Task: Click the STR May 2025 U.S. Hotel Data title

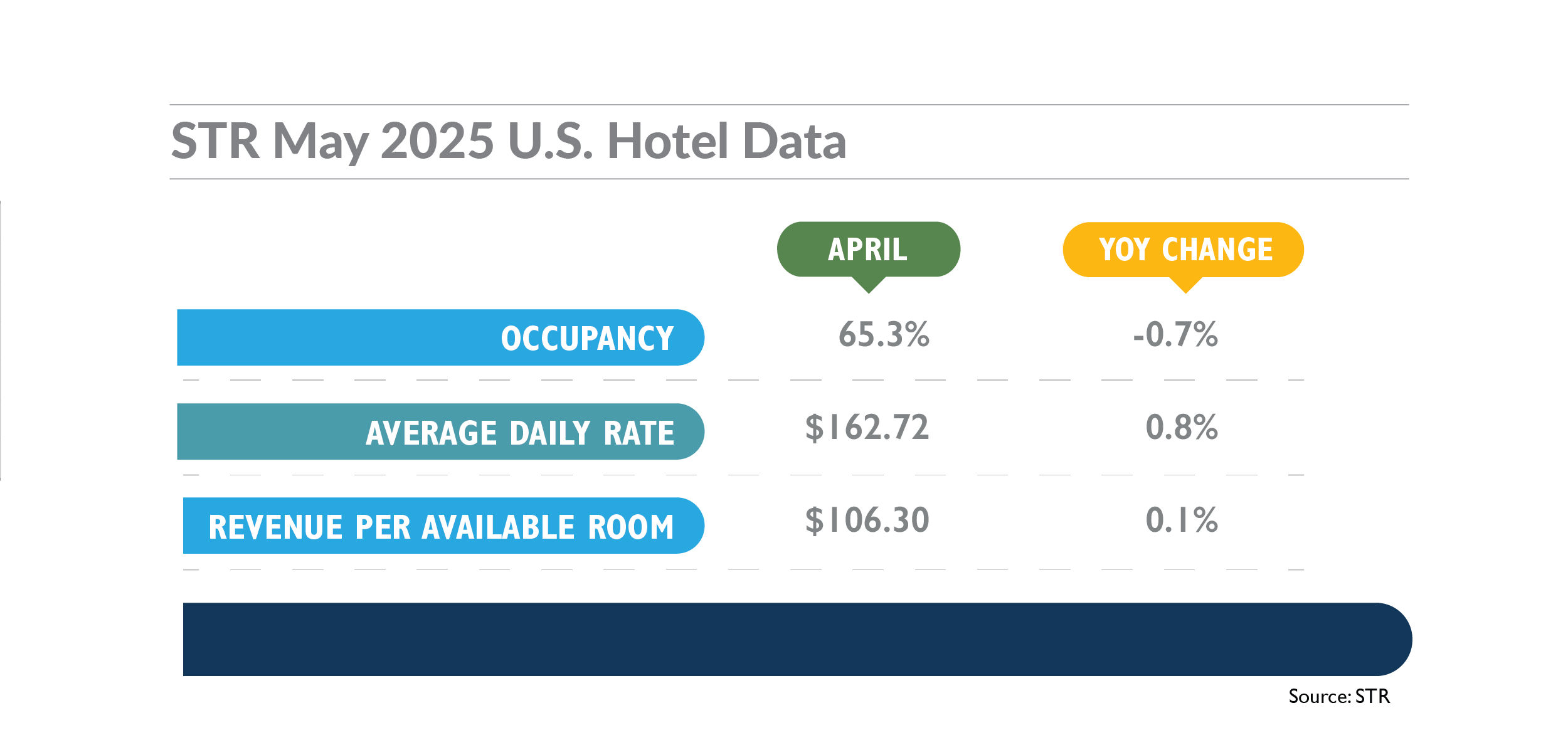Action: point(509,142)
